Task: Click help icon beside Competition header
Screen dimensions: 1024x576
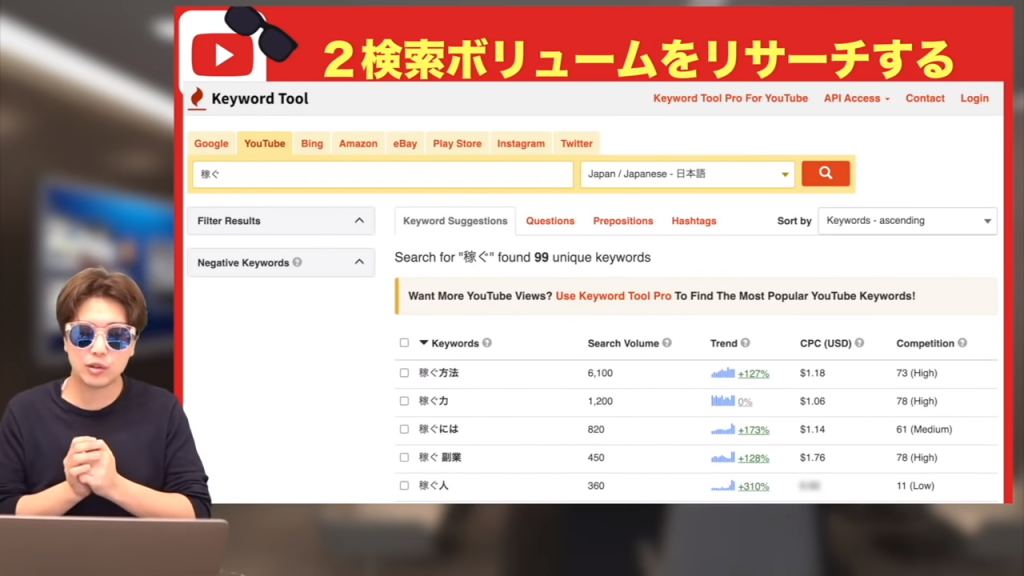Action: pyautogui.click(x=962, y=343)
